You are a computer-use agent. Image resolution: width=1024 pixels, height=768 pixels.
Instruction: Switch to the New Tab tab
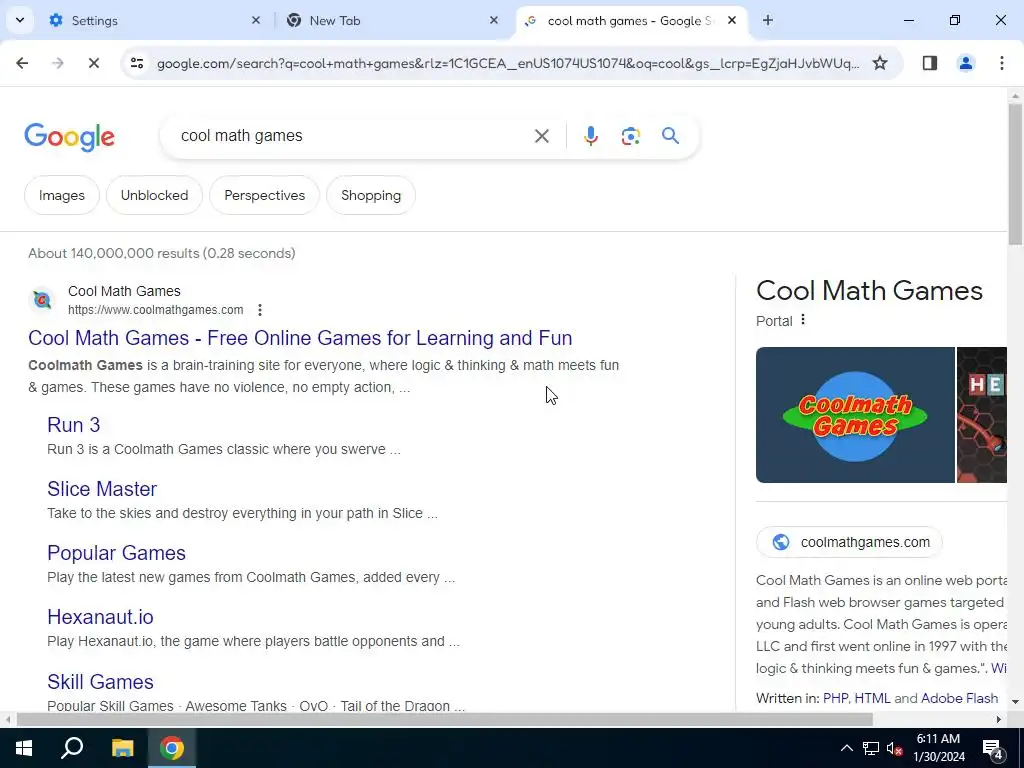coord(392,20)
